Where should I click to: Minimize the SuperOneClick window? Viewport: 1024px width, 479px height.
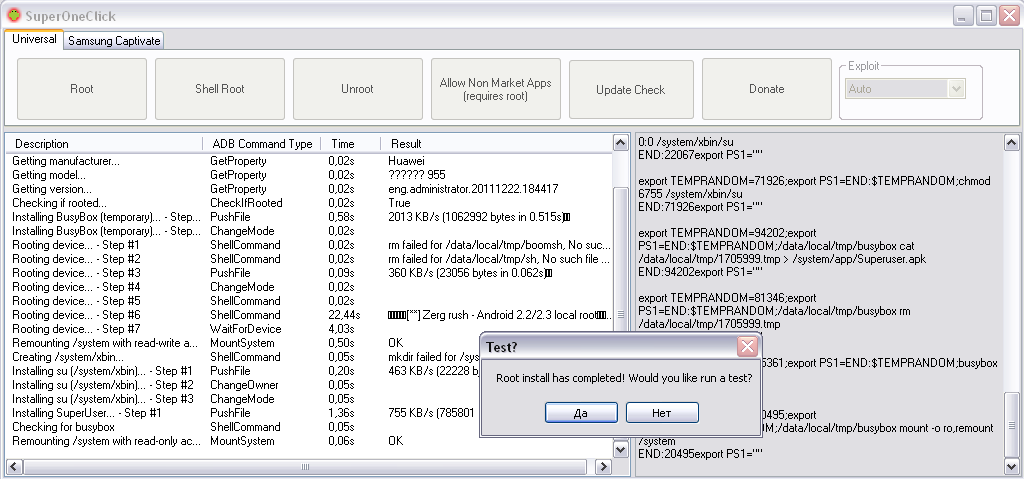coord(964,16)
